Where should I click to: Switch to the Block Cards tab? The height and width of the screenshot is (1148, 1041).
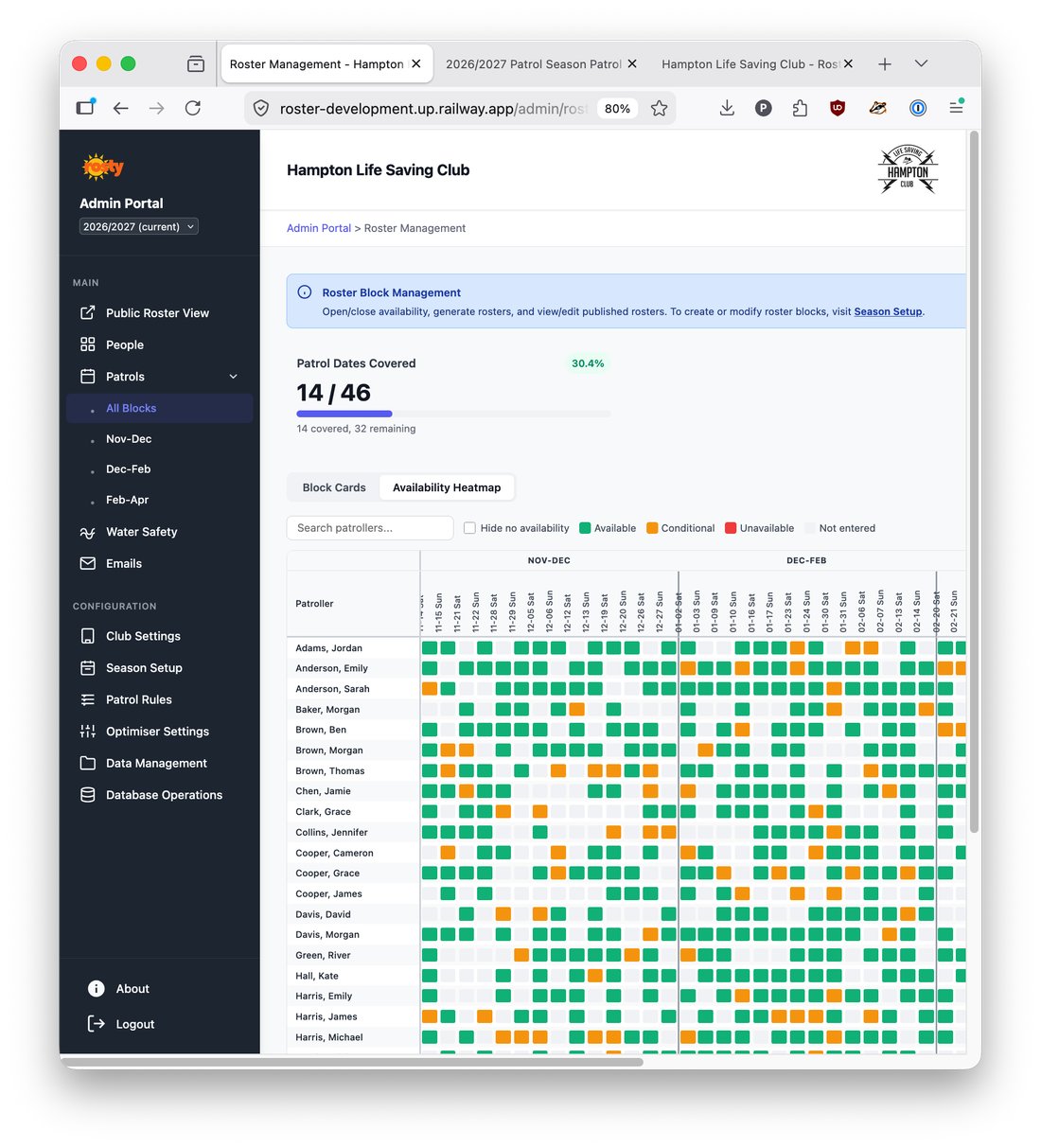(334, 487)
